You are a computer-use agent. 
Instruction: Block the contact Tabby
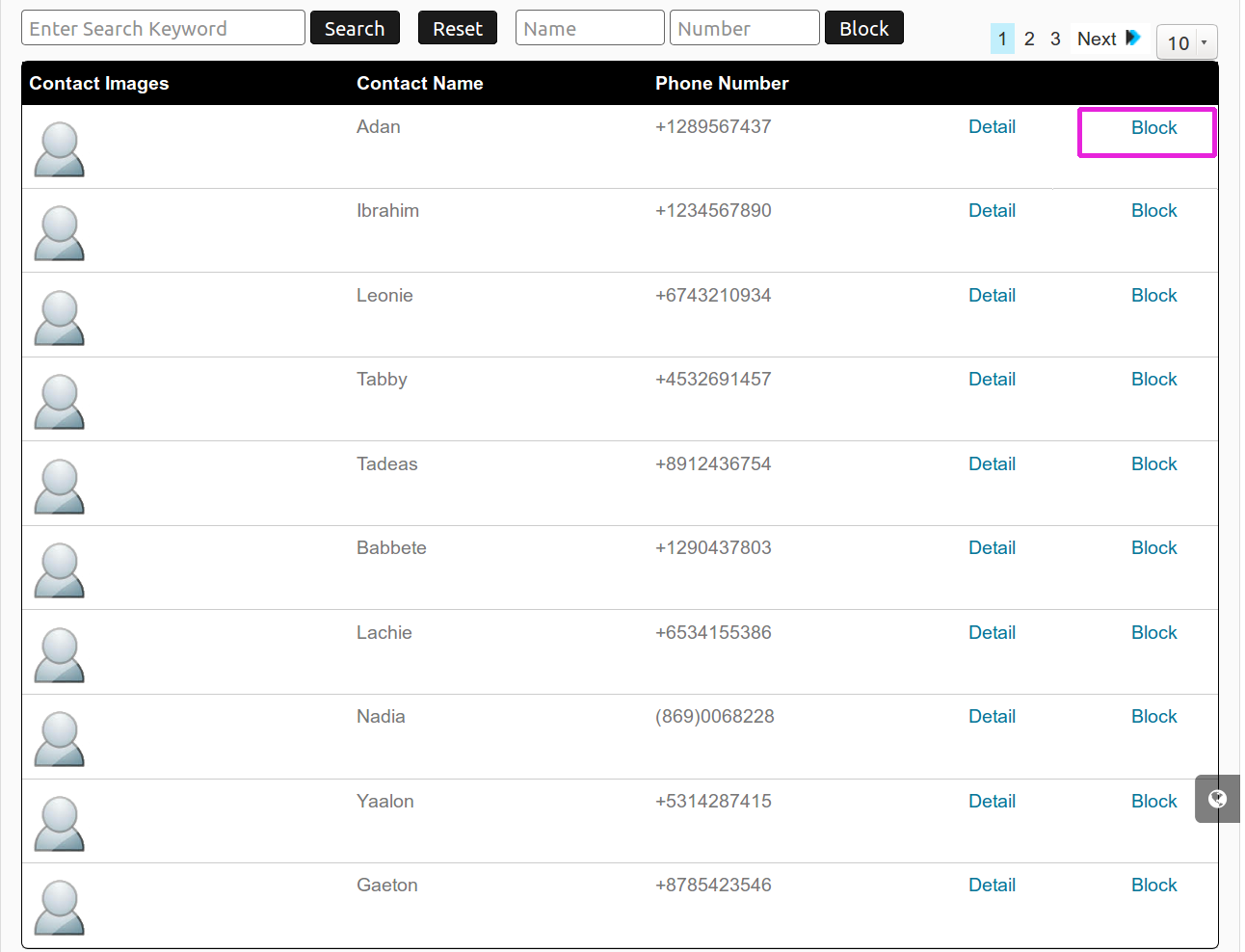pos(1153,380)
